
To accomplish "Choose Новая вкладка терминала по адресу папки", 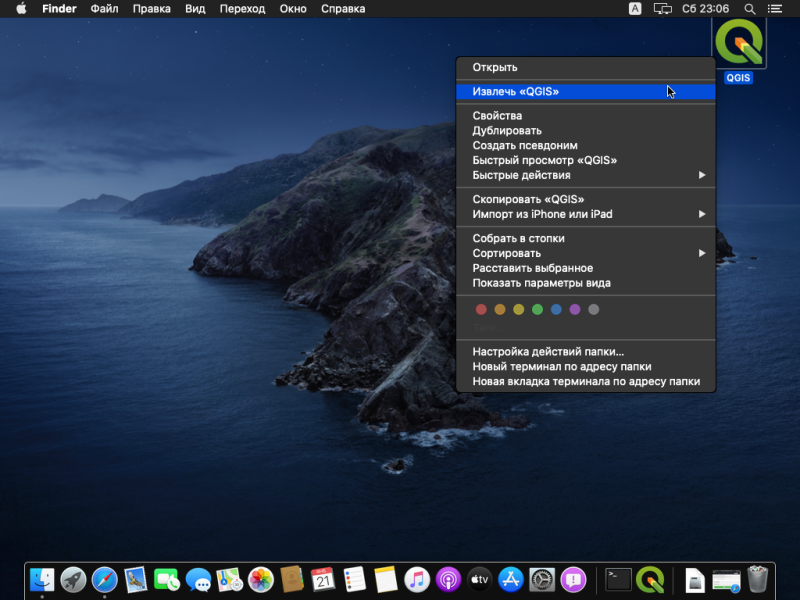I will [586, 382].
